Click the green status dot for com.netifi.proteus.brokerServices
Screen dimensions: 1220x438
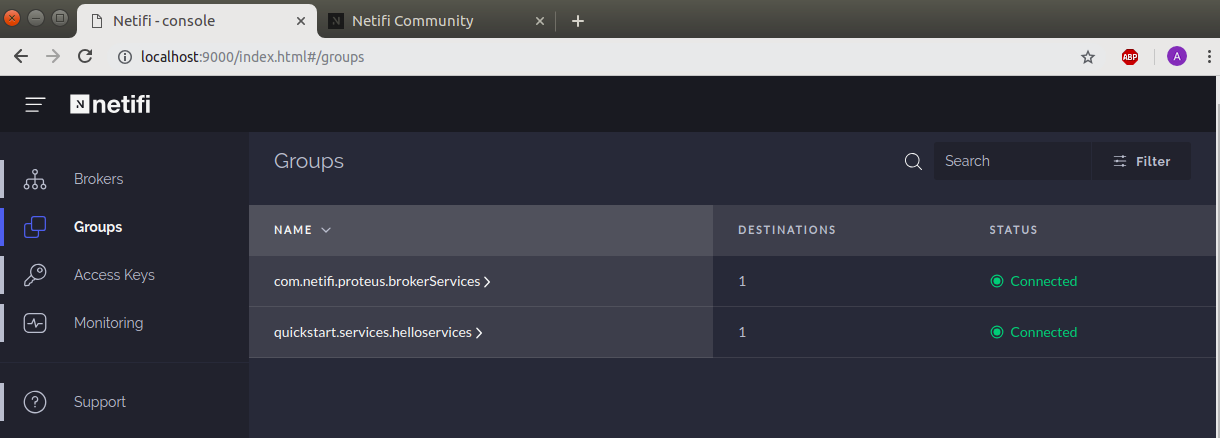click(996, 282)
